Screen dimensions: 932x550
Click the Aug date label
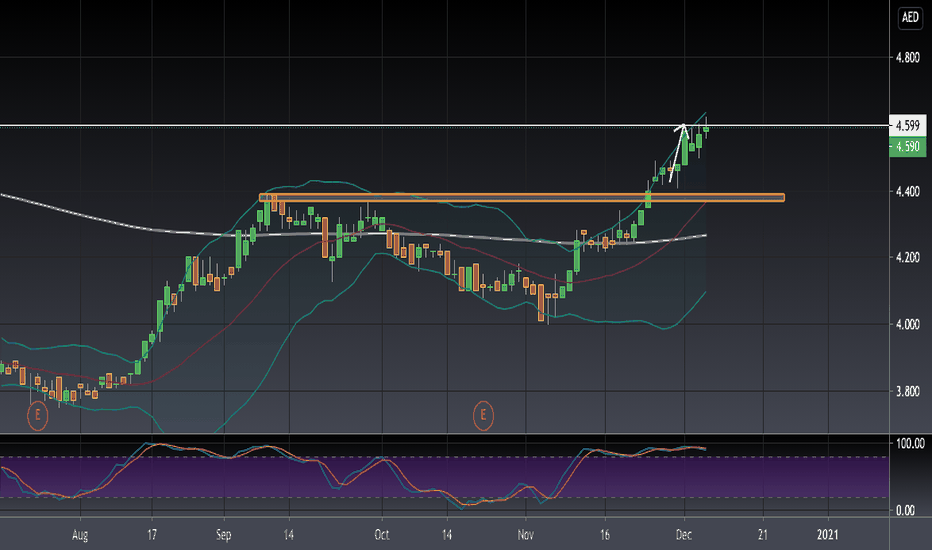80,535
